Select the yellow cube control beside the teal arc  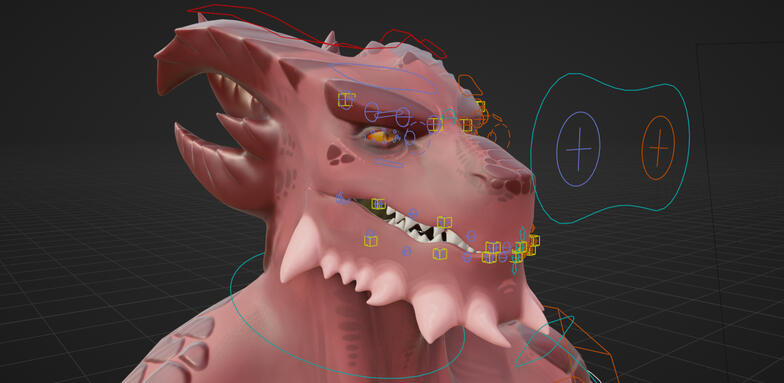(x=434, y=124)
